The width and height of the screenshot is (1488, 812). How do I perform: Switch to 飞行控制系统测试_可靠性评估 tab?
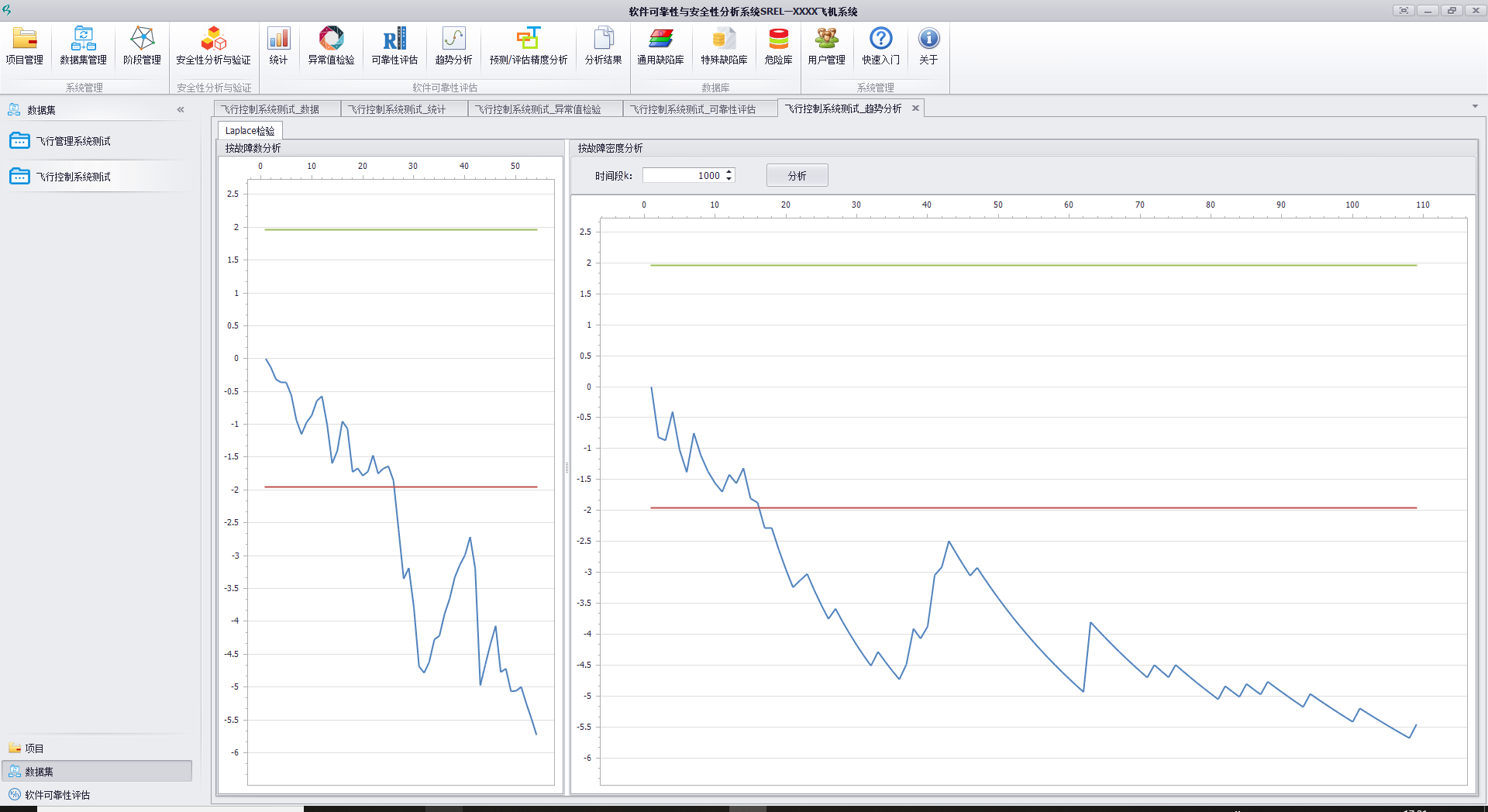point(693,109)
